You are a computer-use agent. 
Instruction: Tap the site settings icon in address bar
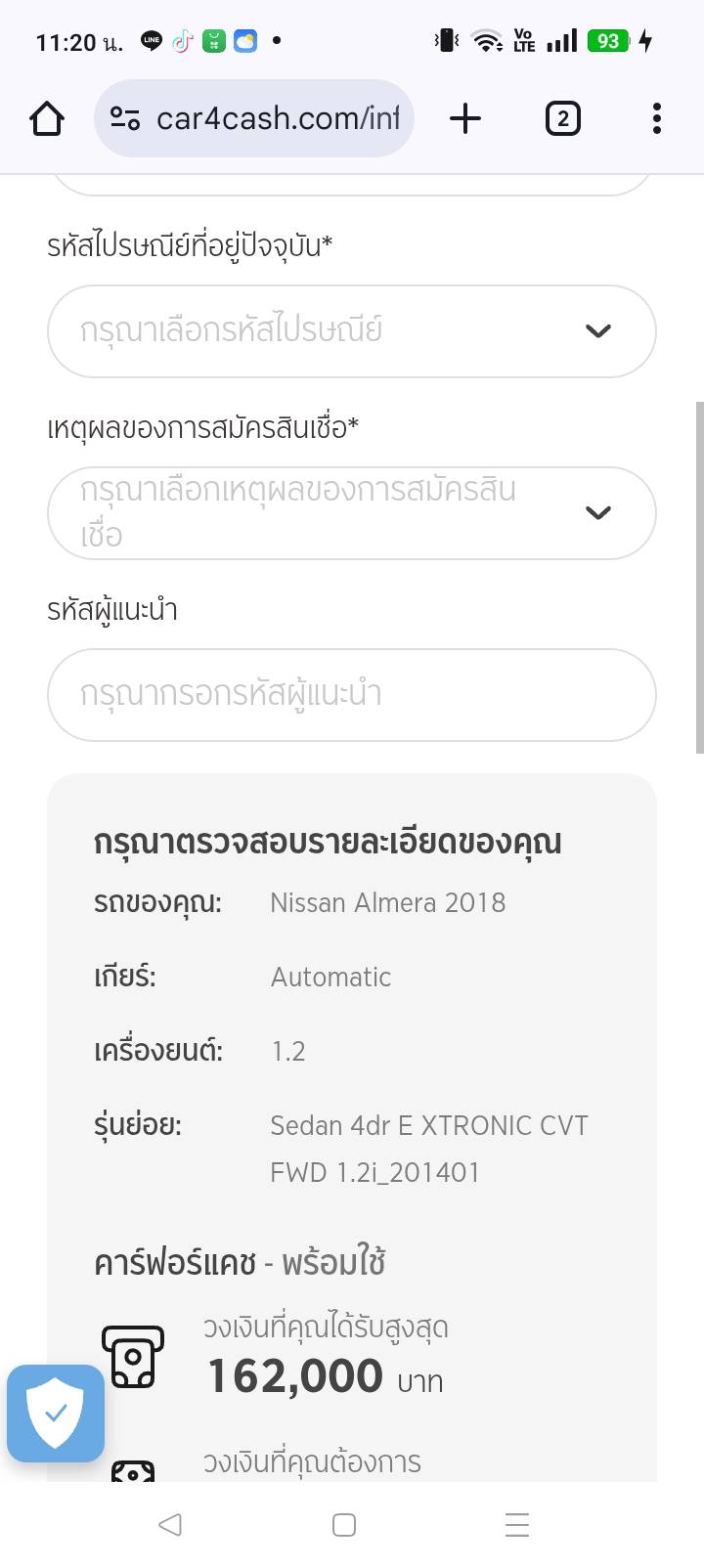tap(125, 119)
